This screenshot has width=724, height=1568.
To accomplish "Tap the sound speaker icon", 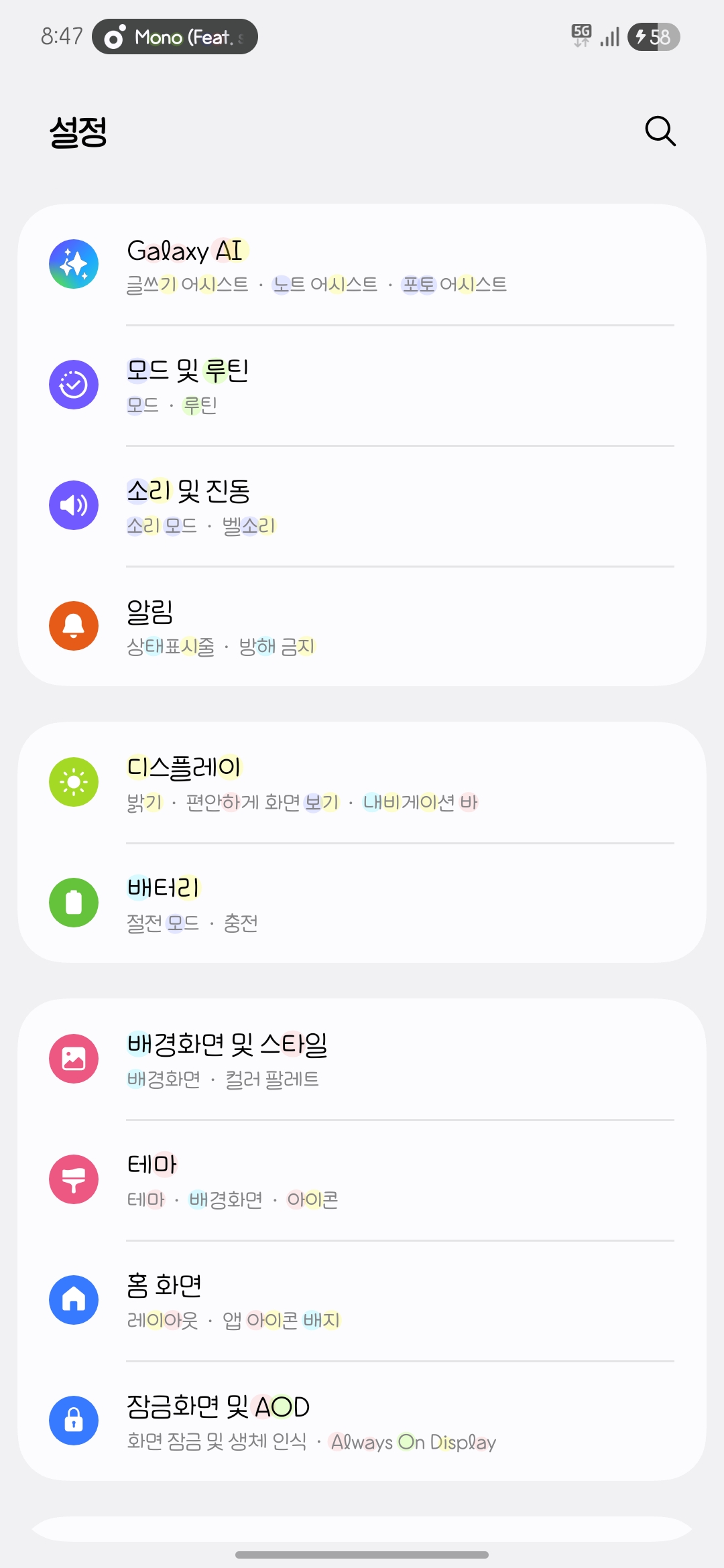I will (x=74, y=505).
